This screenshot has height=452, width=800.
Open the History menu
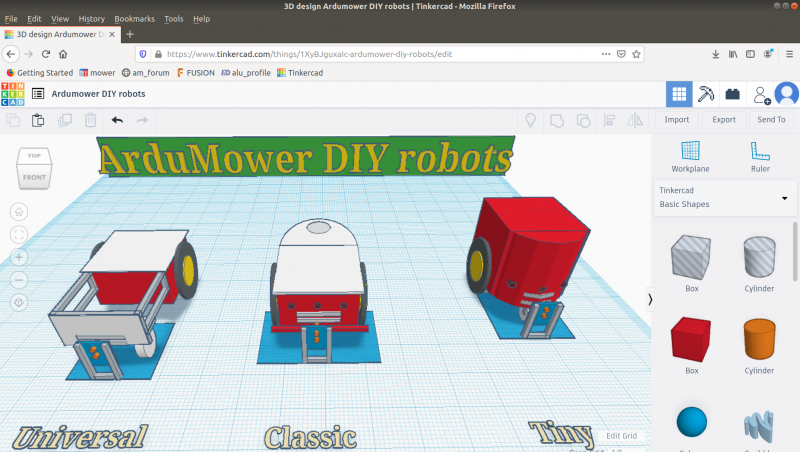pos(91,19)
